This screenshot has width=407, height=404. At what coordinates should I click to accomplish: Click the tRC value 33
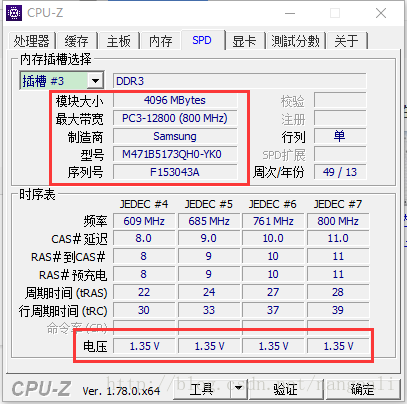(x=209, y=310)
